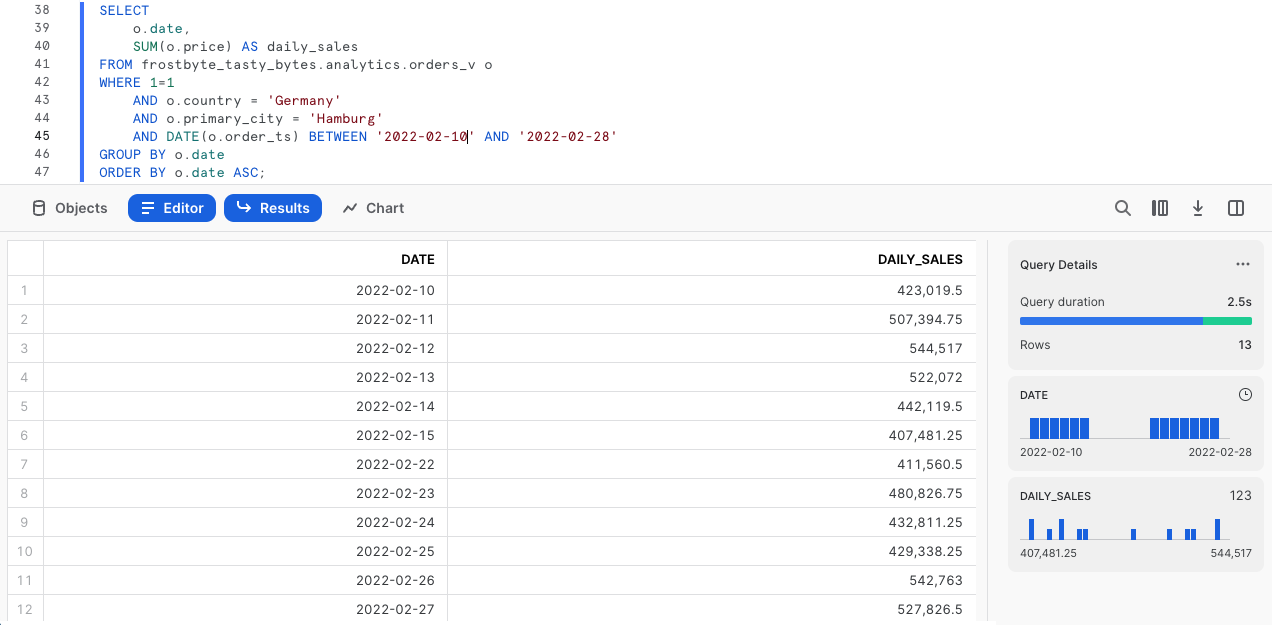Open the column selector icon

[x=1160, y=208]
